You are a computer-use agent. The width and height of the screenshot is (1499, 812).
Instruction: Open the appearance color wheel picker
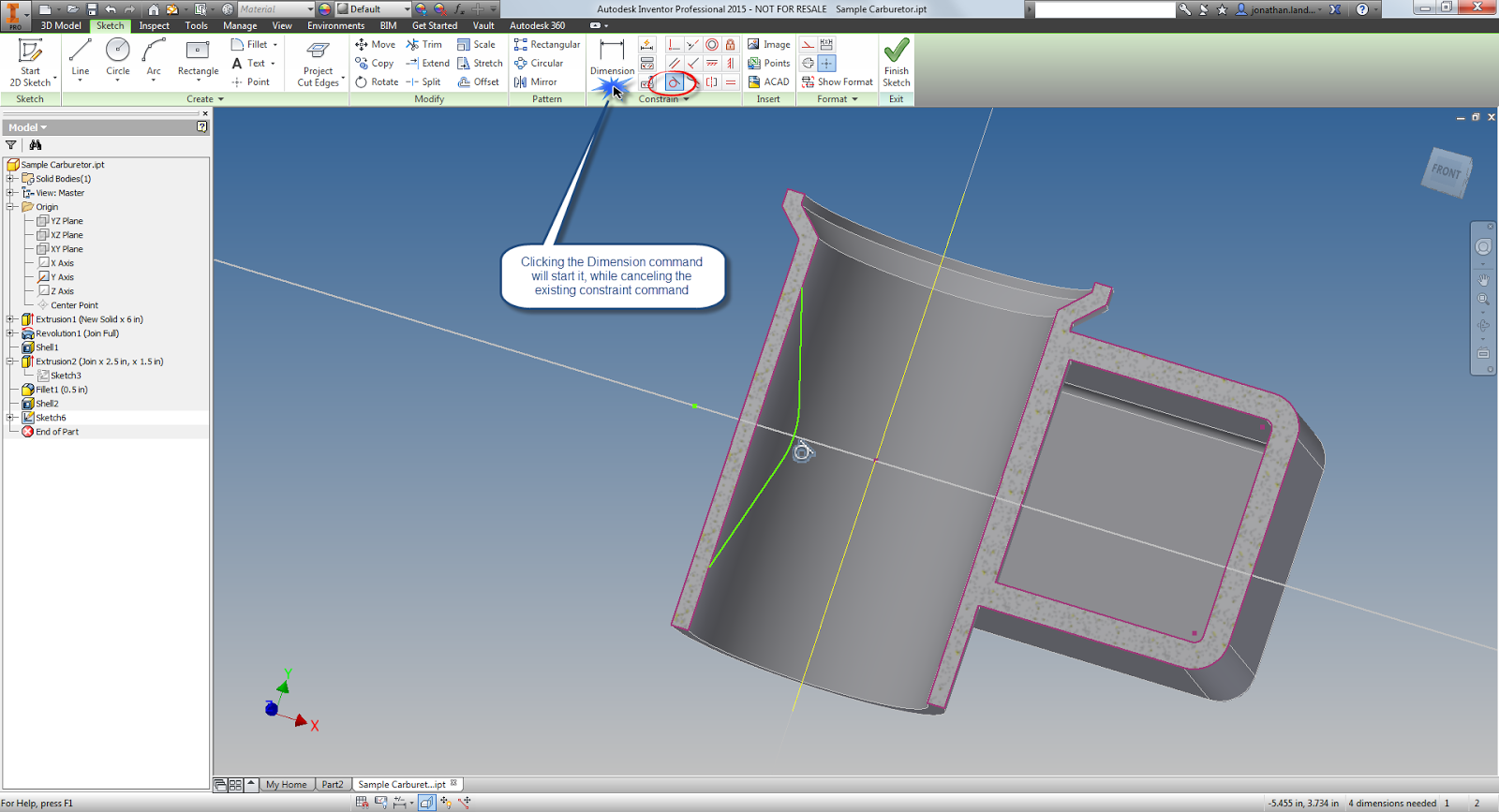(324, 9)
